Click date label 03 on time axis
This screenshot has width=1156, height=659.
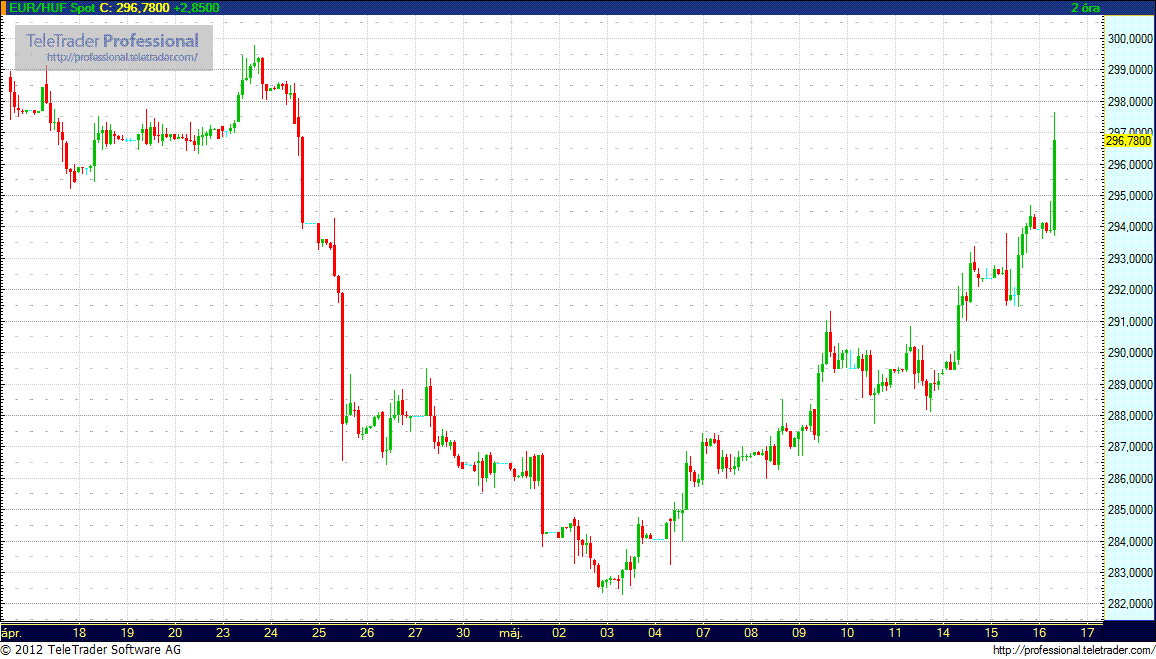607,632
